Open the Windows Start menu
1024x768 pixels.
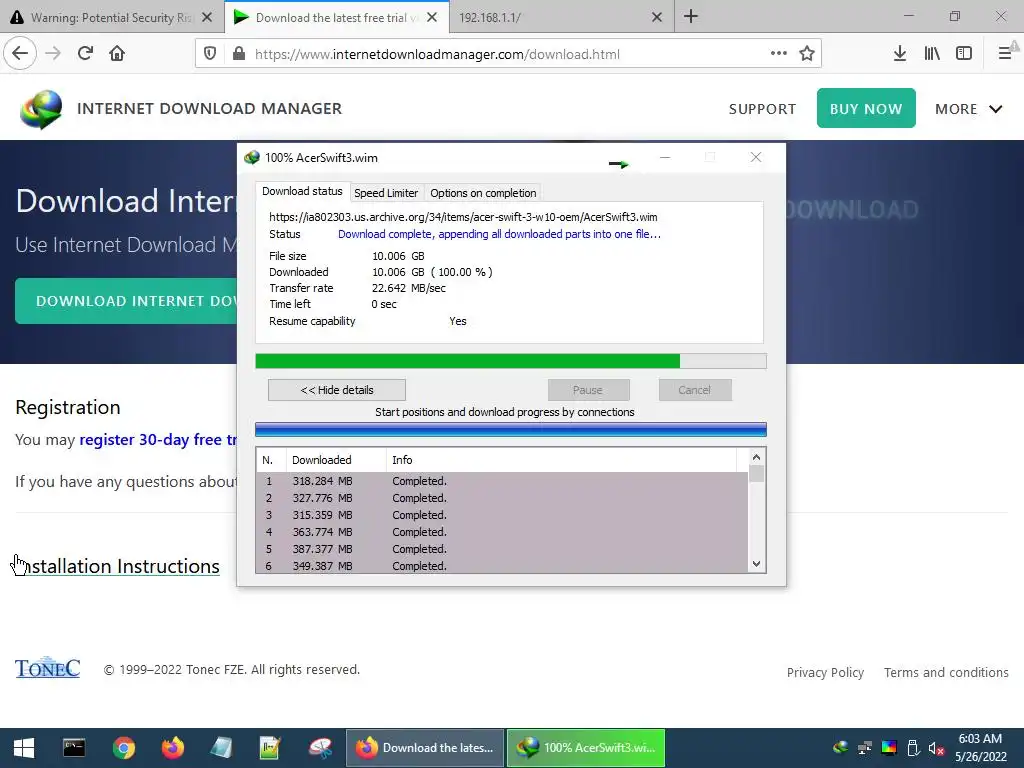[x=24, y=748]
